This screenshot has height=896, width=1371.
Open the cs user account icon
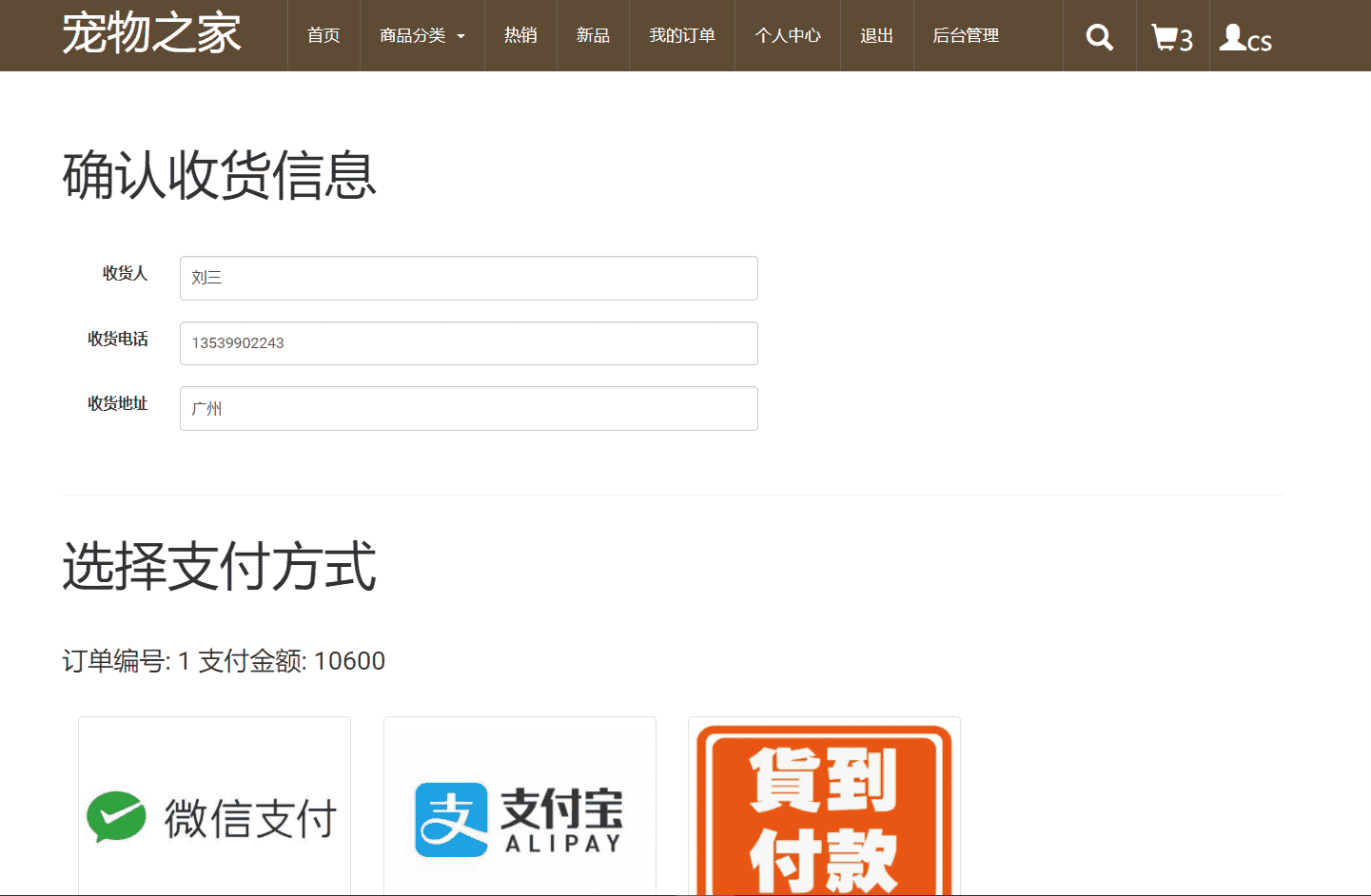[1245, 38]
